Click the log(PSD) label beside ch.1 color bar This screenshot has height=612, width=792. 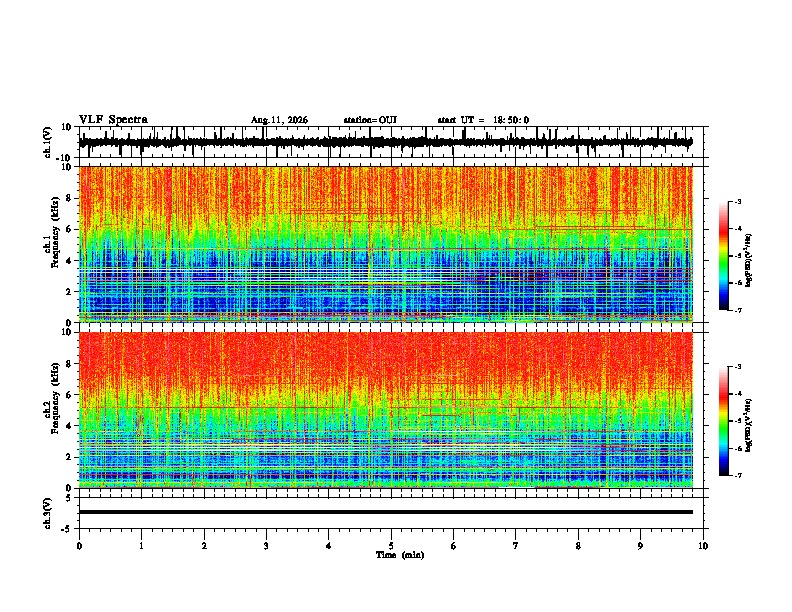(x=749, y=261)
